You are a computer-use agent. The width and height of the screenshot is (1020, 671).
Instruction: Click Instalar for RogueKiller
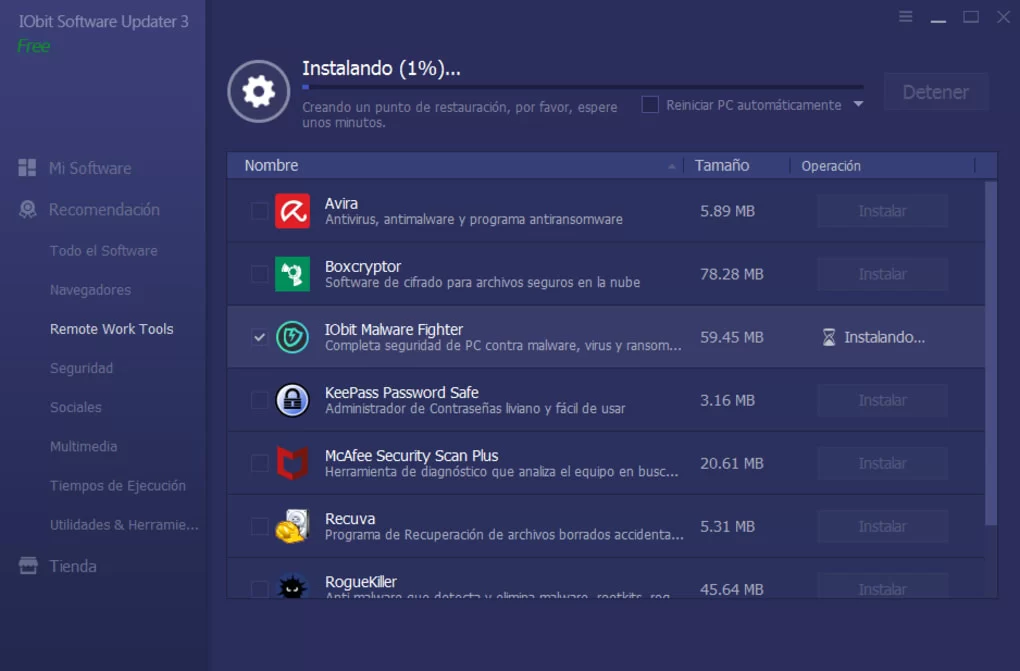(882, 588)
